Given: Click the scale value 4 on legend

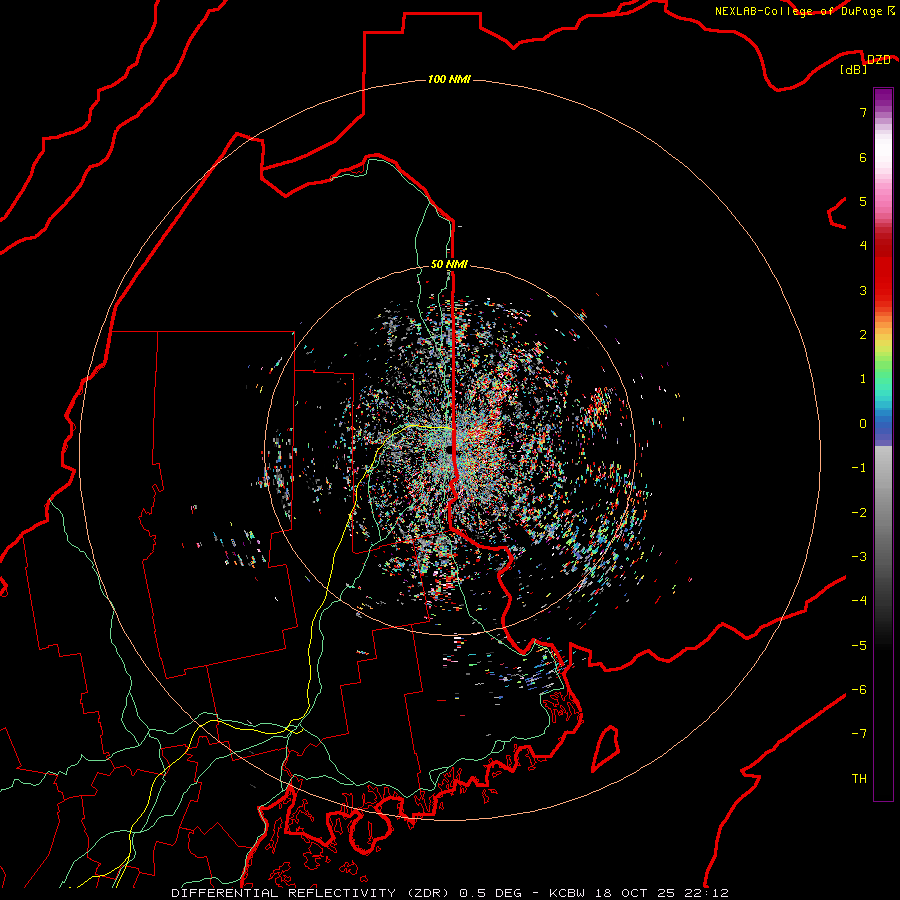Looking at the screenshot, I should point(863,246).
